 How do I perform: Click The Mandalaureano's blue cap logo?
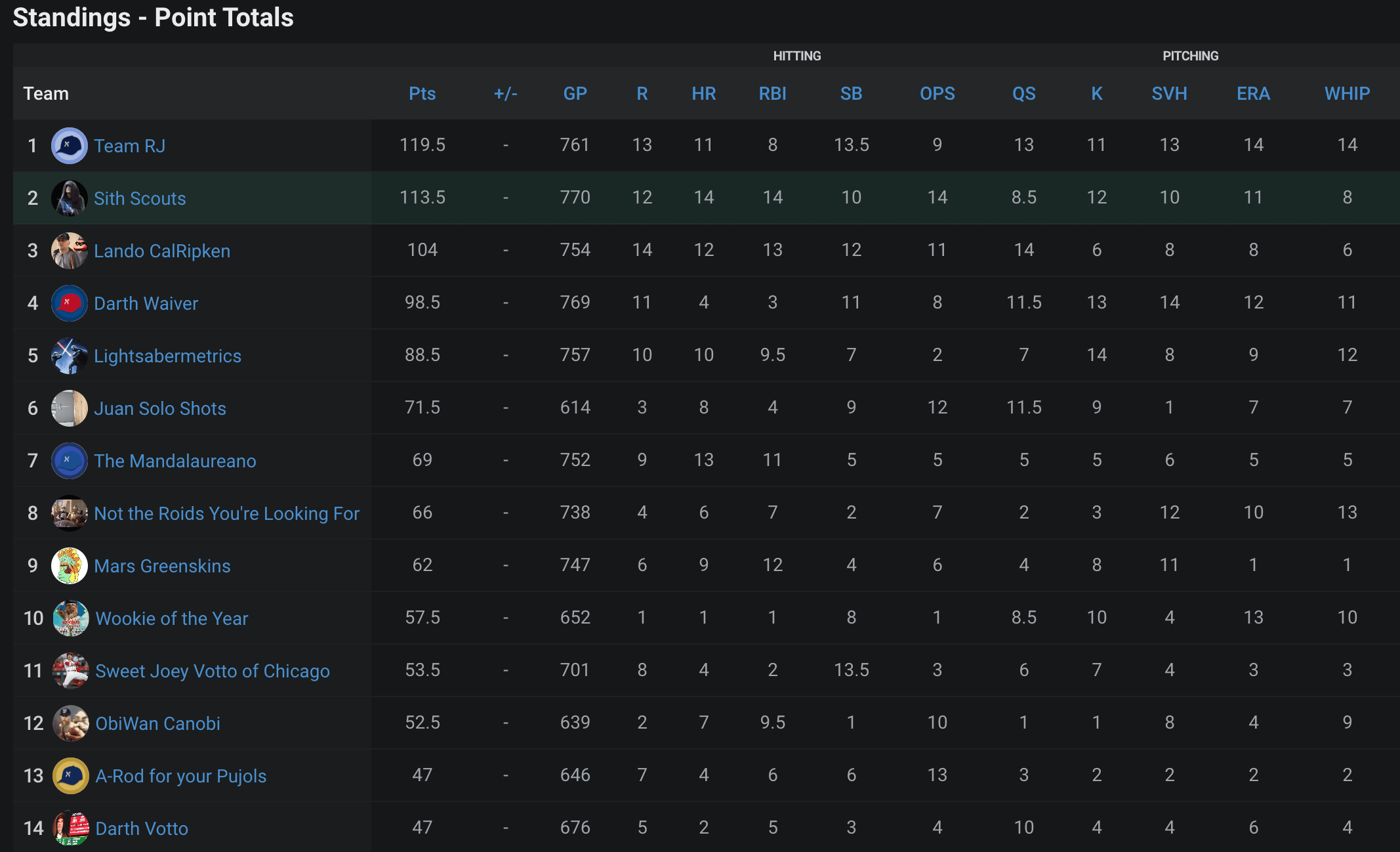click(70, 461)
